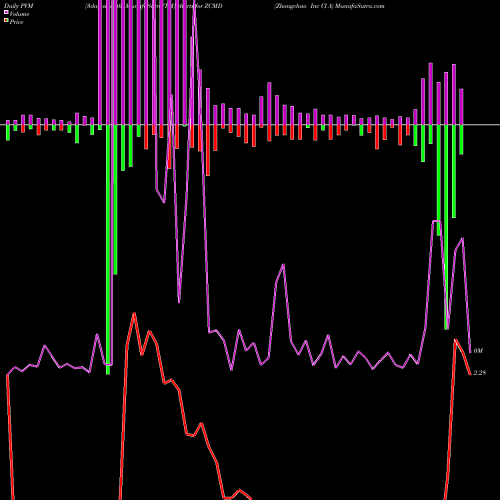Click the Price legend color swatch
Image resolution: width=500 pixels, height=500 pixels.
click(6, 21)
